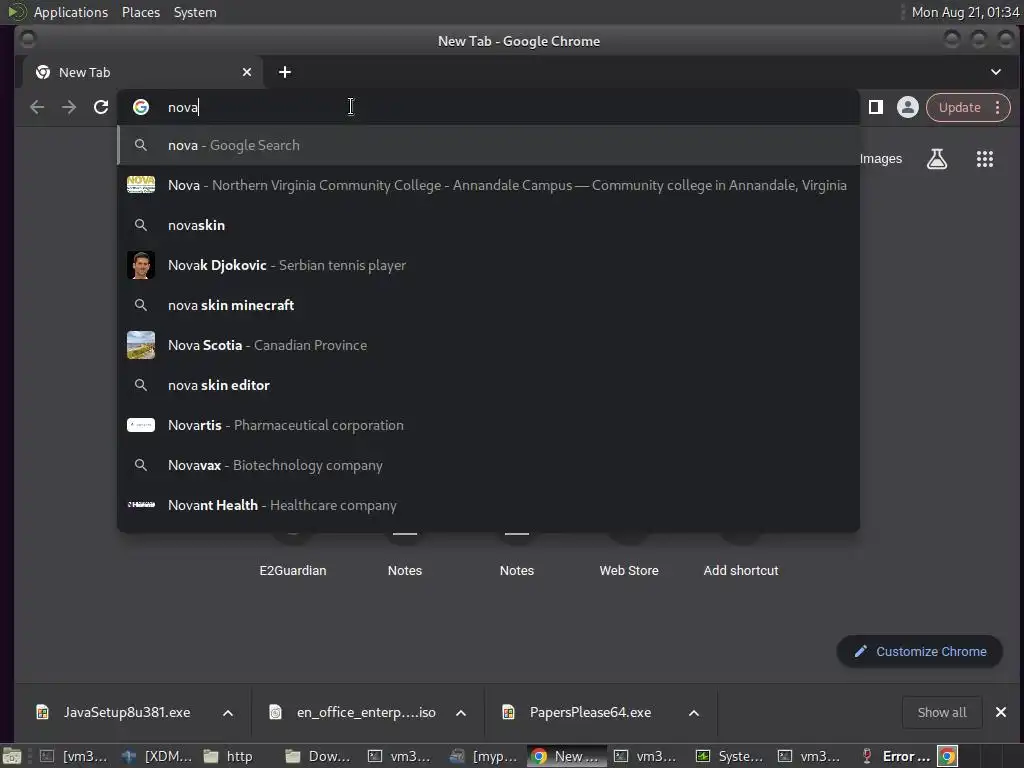The image size is (1024, 768).
Task: Click the Chrome icon at taskbar right end
Action: click(x=948, y=756)
